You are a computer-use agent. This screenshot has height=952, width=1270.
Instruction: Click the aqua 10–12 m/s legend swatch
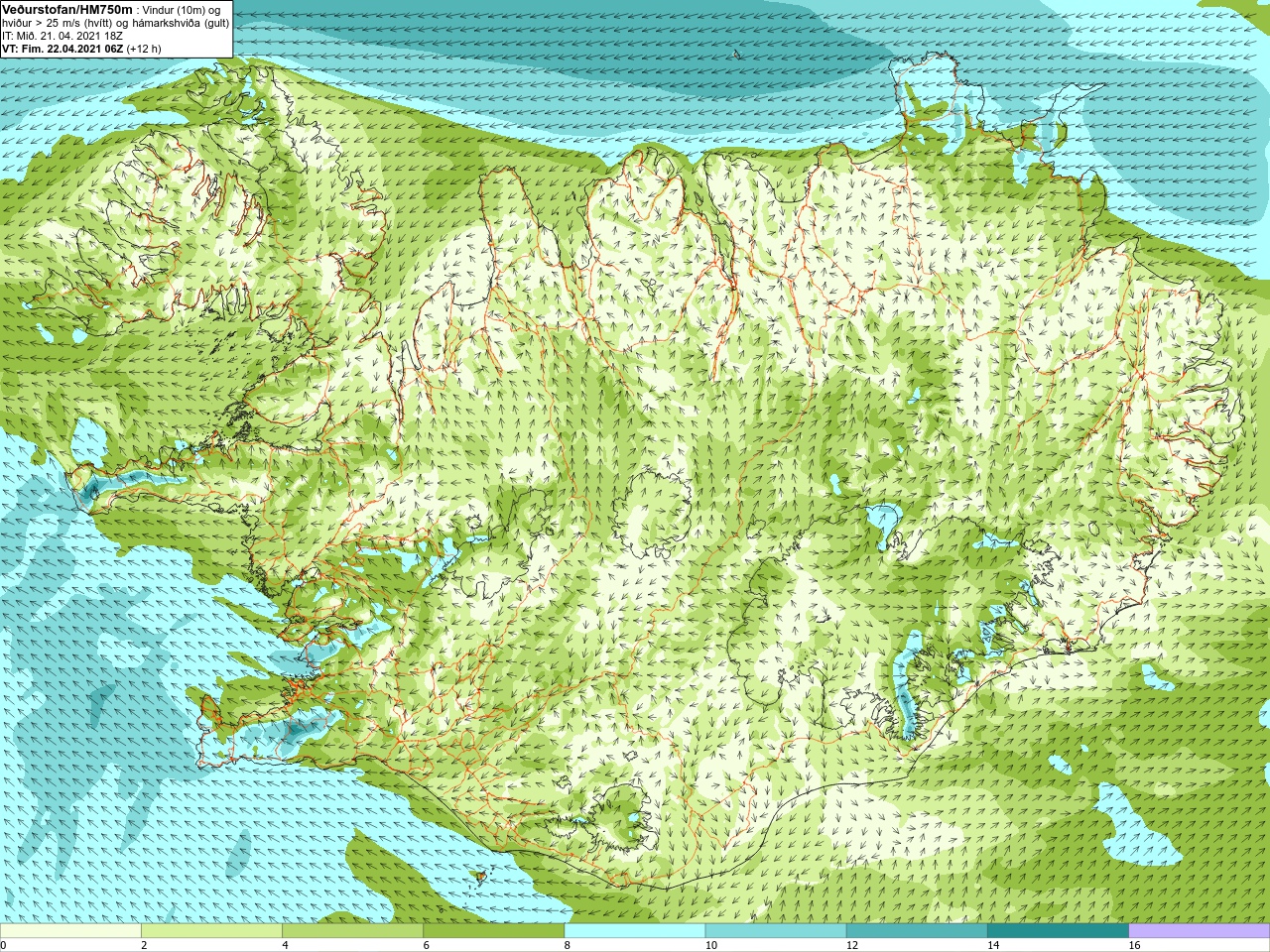(x=776, y=931)
